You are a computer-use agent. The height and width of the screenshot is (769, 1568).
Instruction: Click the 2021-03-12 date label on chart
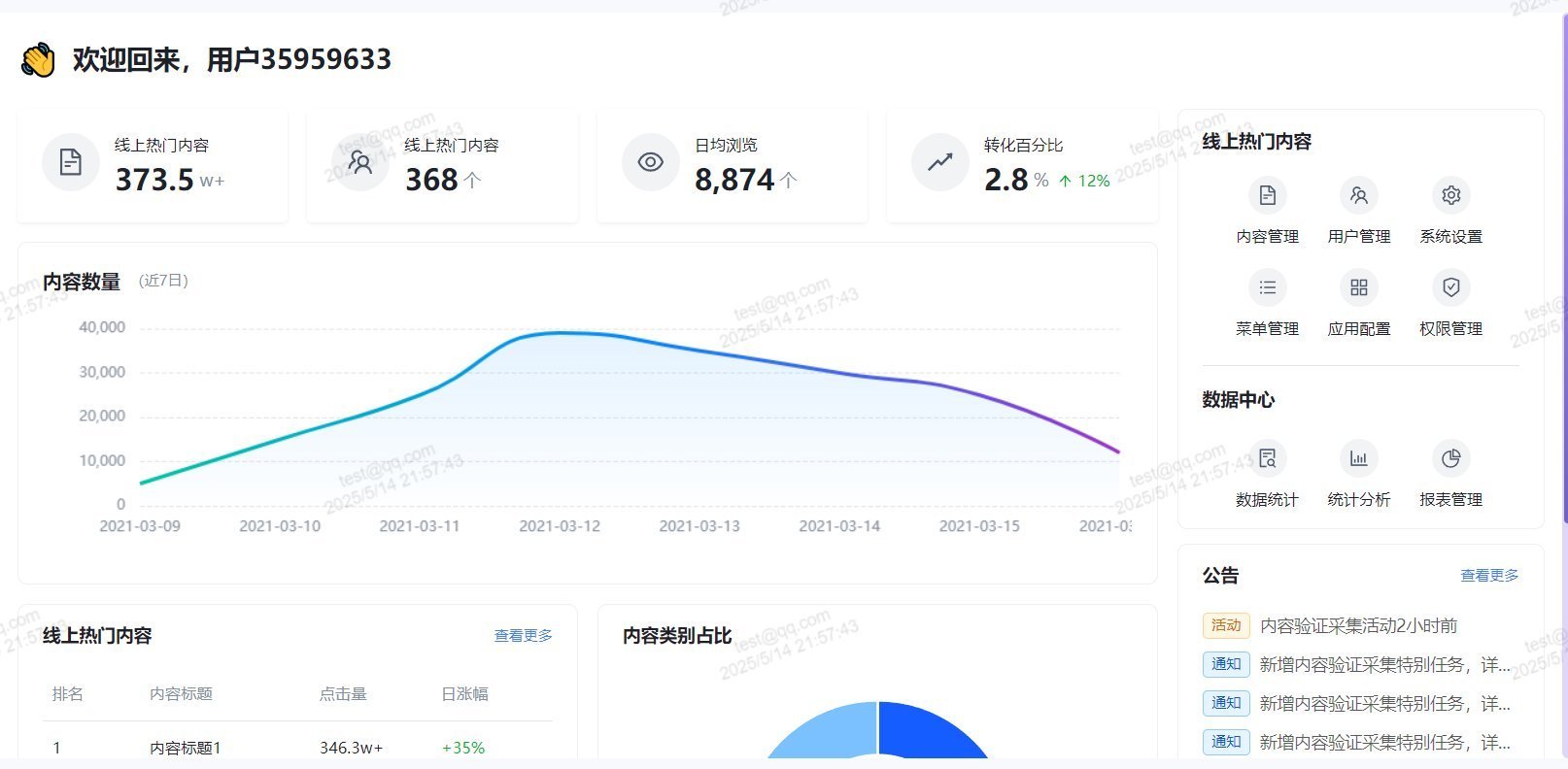point(559,526)
